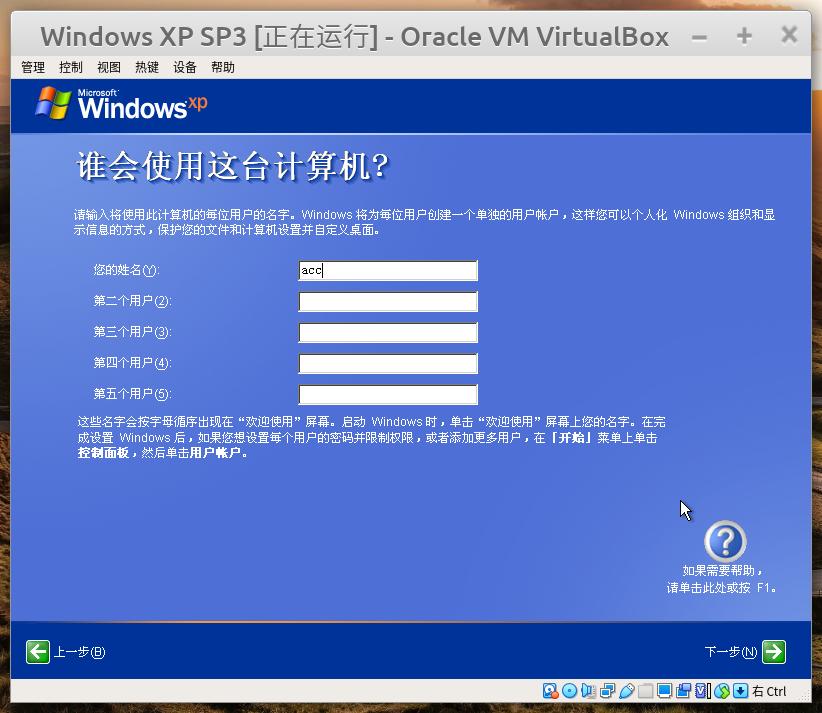Click the optical drive status icon

click(570, 690)
